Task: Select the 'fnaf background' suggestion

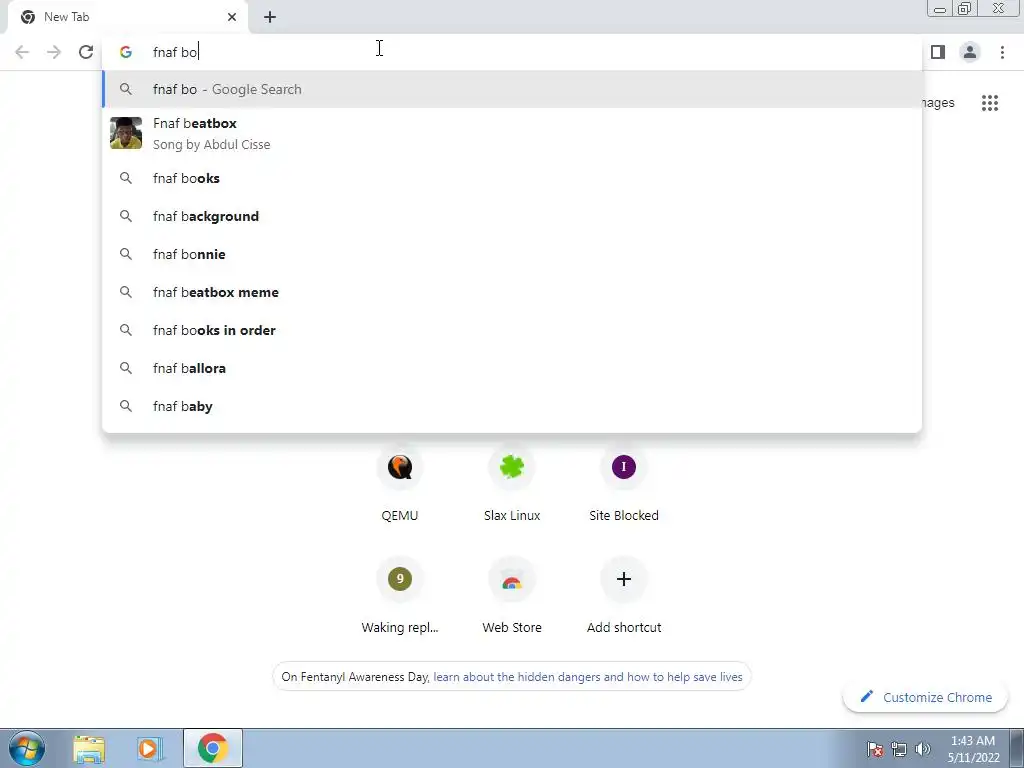Action: click(x=513, y=216)
